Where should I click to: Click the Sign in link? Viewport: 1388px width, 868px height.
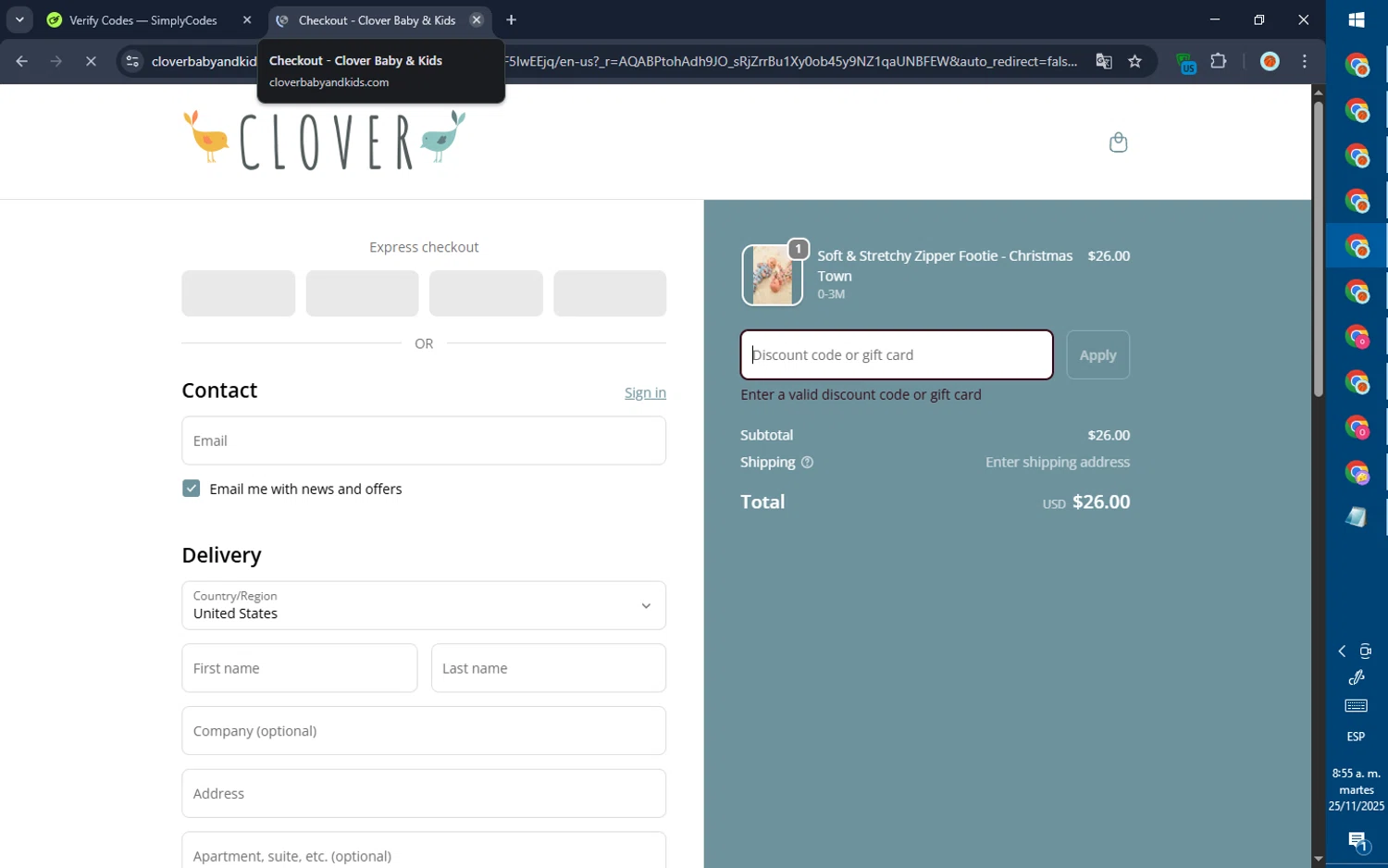tap(645, 392)
